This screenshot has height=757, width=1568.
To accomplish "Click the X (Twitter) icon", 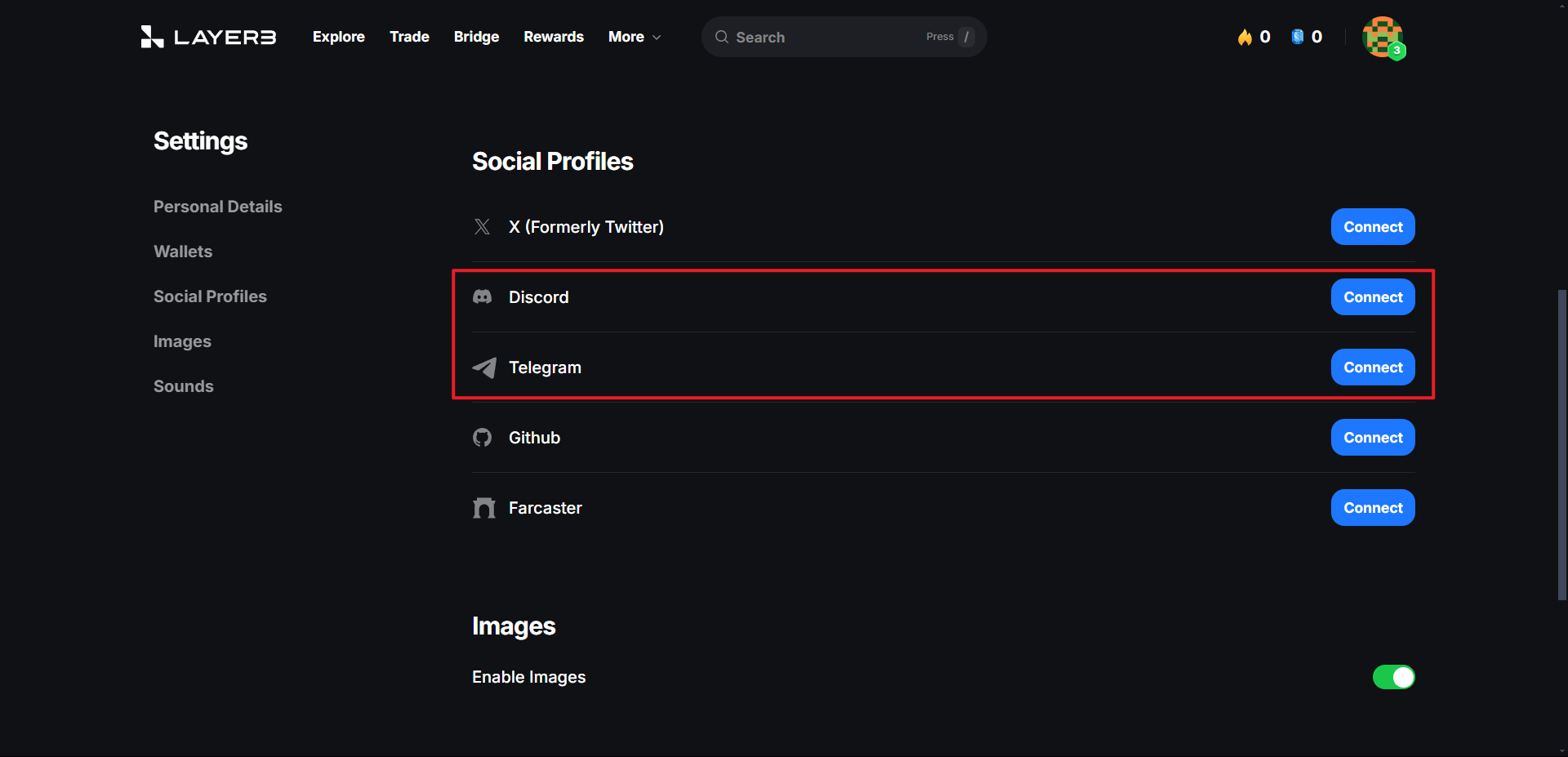I will tap(483, 227).
